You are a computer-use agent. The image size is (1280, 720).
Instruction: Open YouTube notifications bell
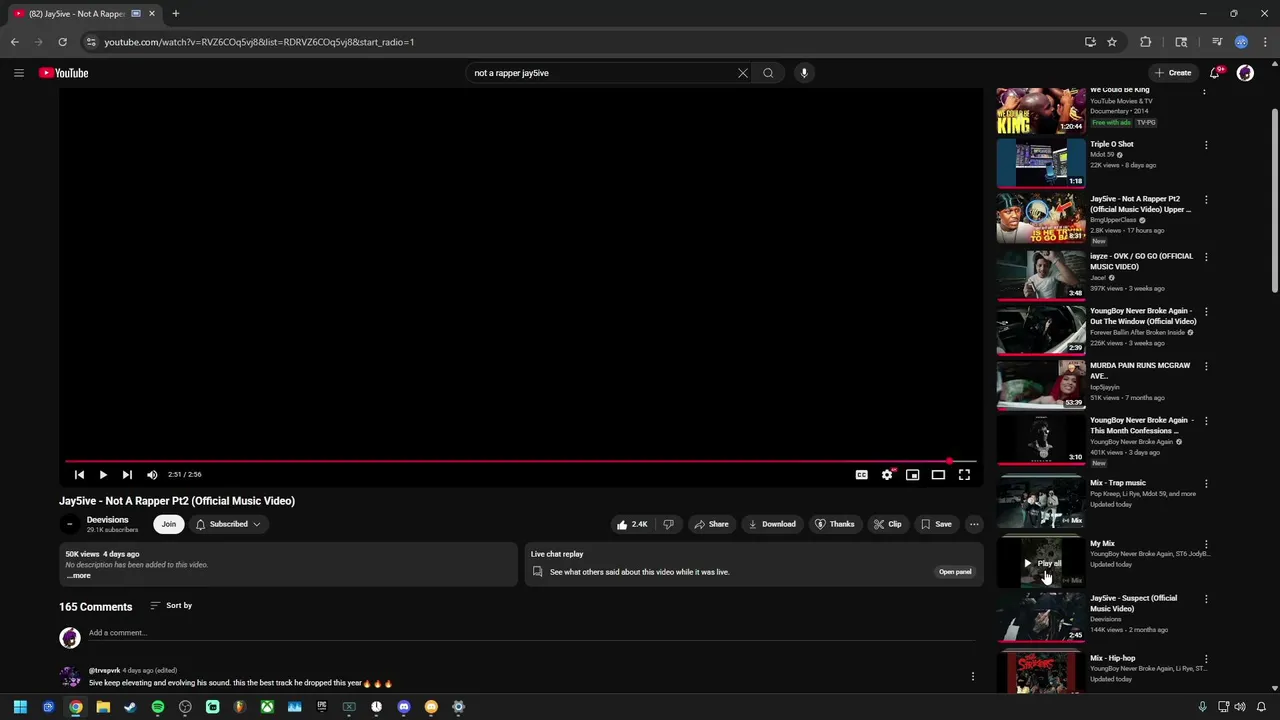(x=1215, y=73)
